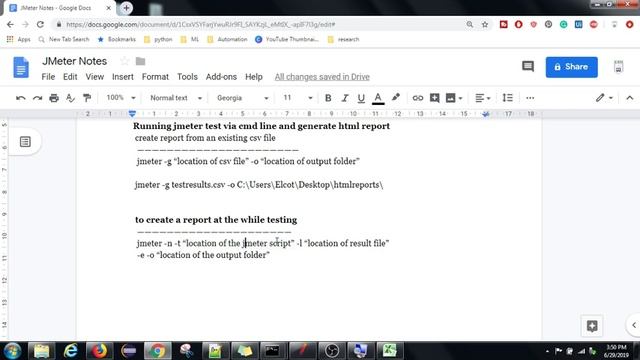This screenshot has height=360, width=640.
Task: Click the heading 'to create a report at the while testing'
Action: [x=216, y=220]
